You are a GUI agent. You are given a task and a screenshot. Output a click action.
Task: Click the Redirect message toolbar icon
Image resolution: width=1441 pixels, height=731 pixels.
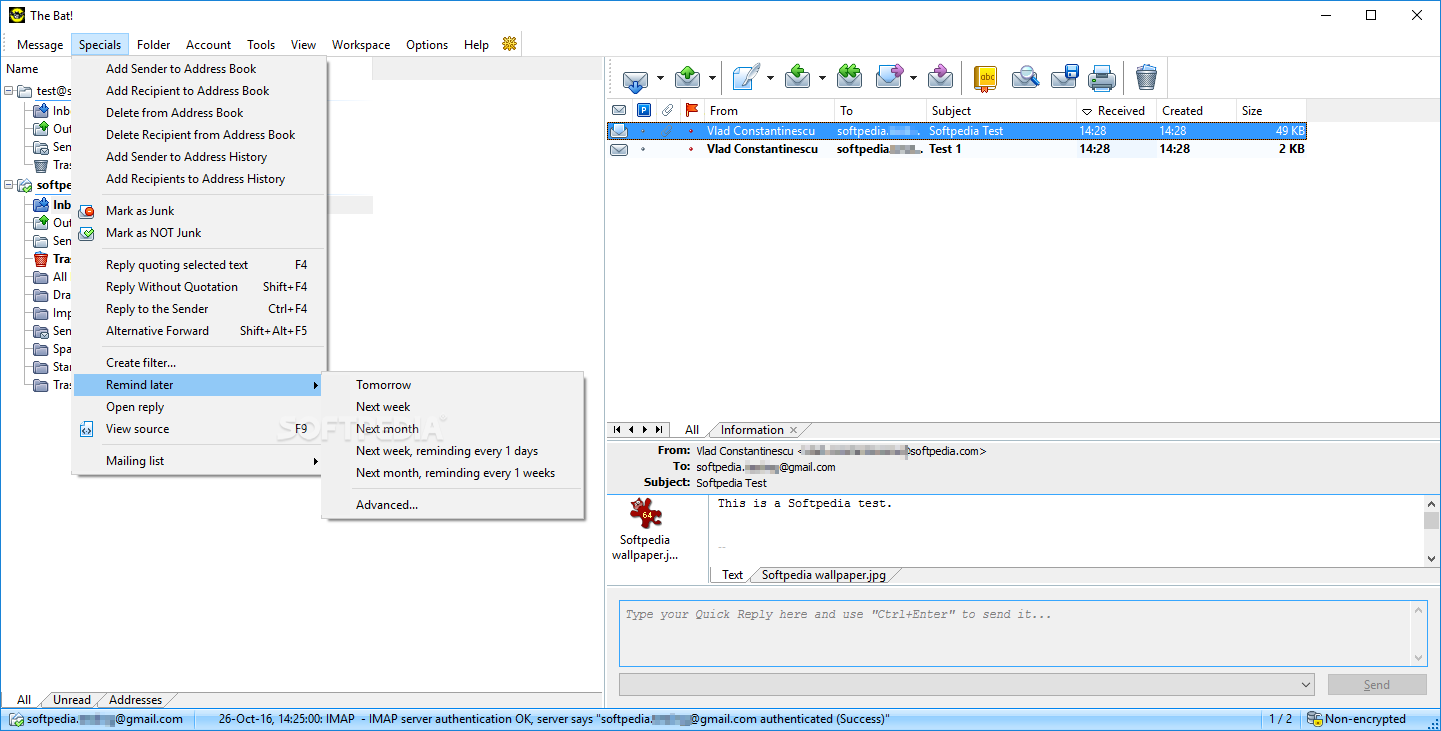(941, 78)
